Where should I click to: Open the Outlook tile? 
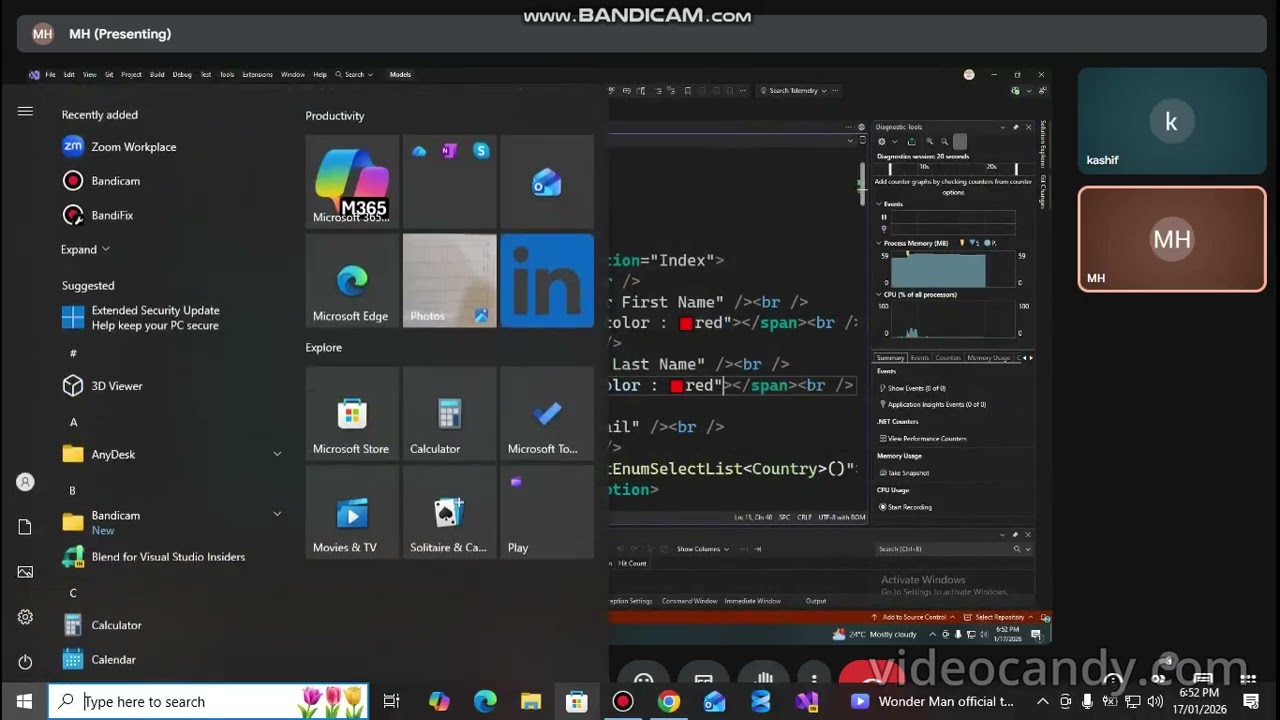(x=547, y=182)
